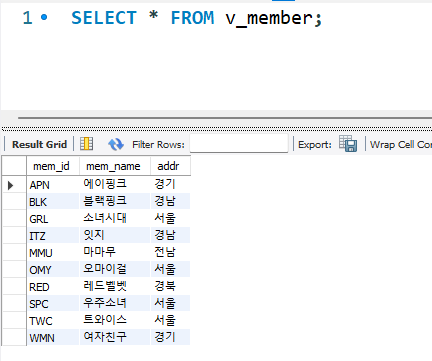Click the OMY cell
Screen dimensions: 432x361
coord(53,270)
